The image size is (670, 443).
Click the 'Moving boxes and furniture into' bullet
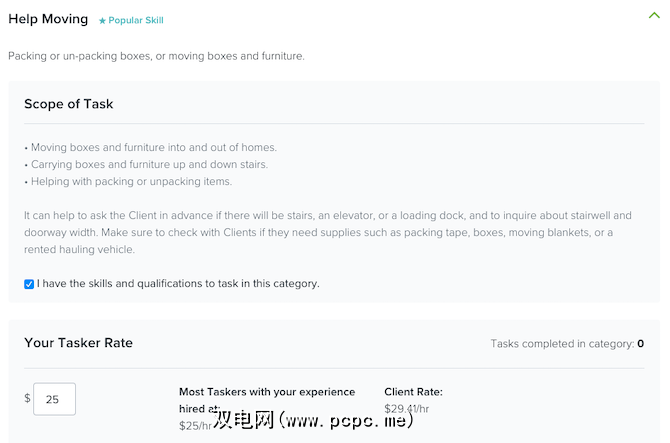point(151,148)
